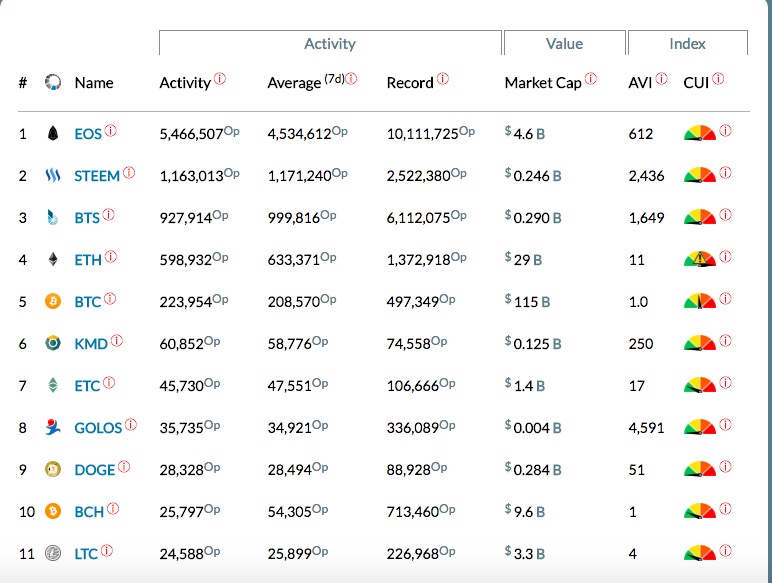Open info icon beside Activity column header
The image size is (772, 583).
(220, 79)
